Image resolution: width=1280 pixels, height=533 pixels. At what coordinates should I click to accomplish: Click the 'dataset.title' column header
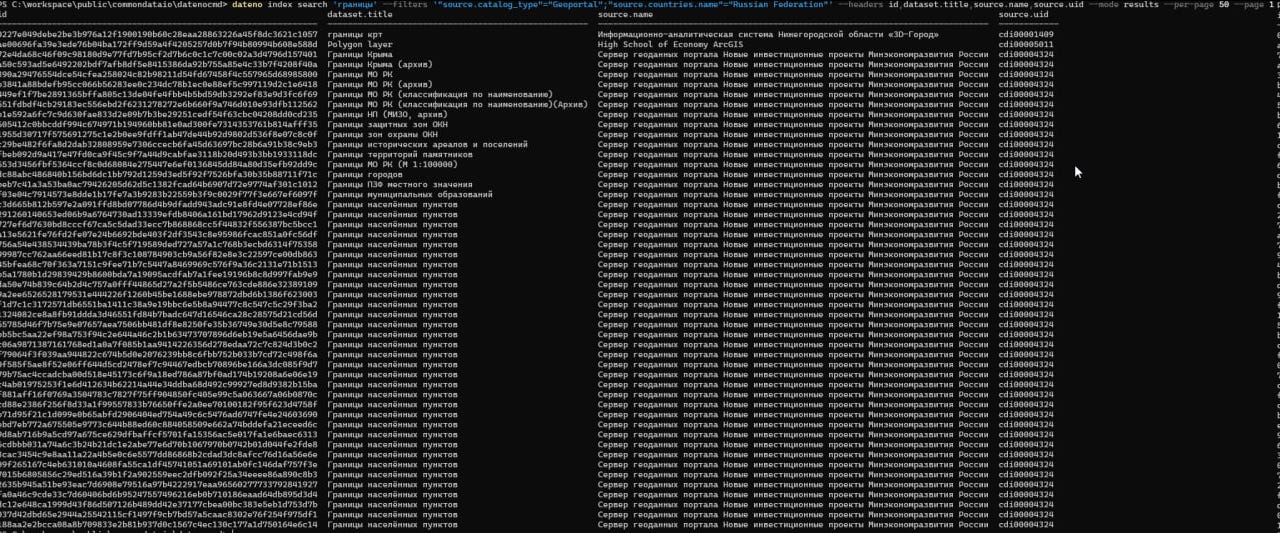pos(362,15)
